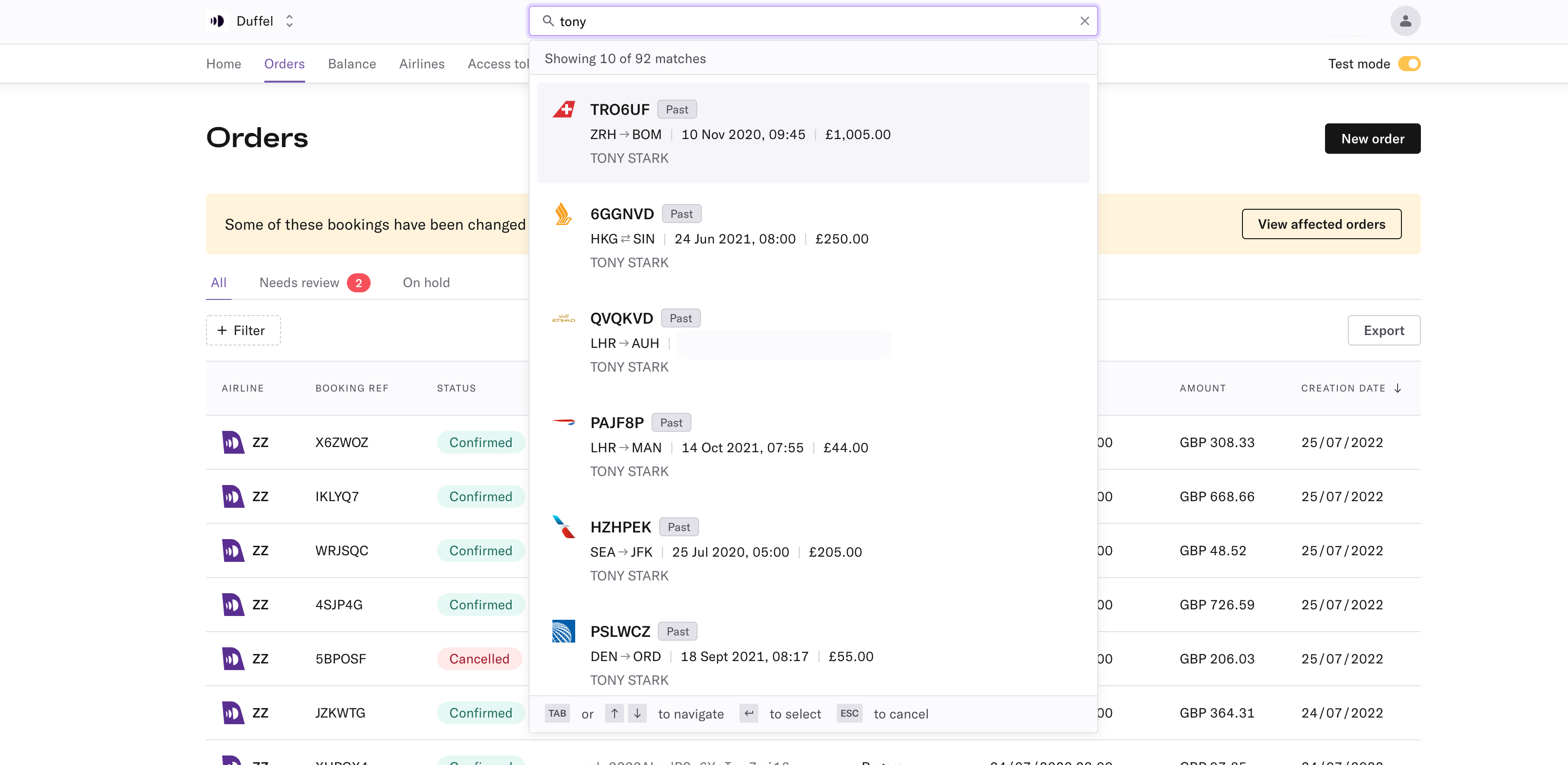Open the Balance tab
The height and width of the screenshot is (765, 1568).
coord(352,64)
